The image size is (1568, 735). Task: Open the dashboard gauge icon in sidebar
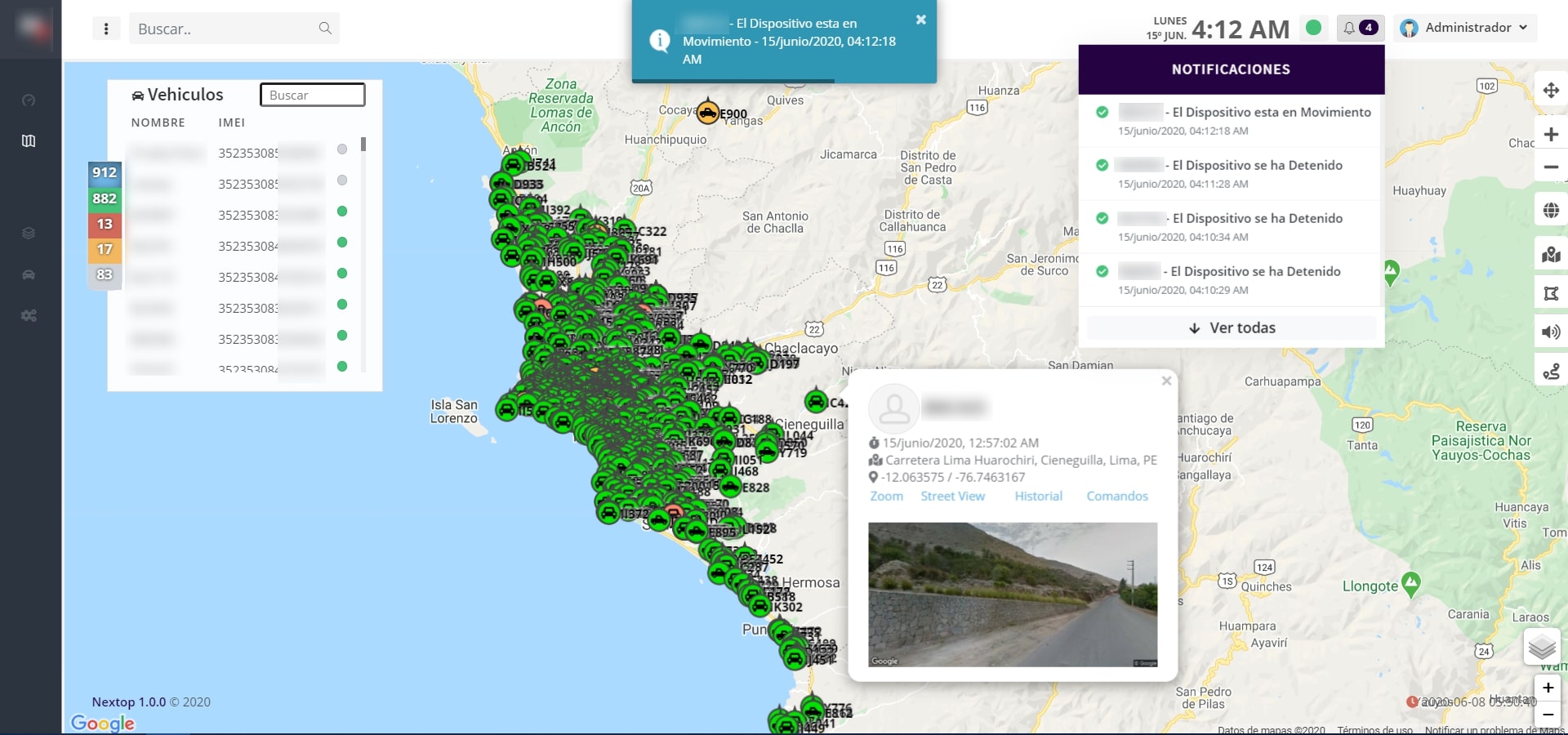tap(29, 100)
